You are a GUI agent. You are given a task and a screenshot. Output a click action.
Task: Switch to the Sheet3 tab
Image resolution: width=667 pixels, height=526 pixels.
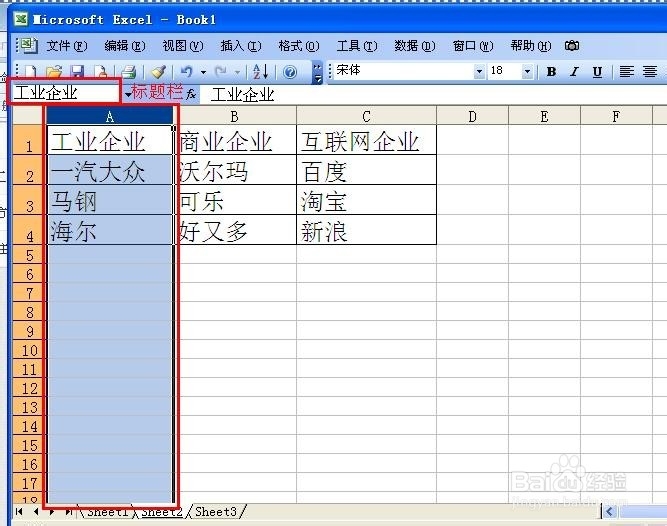pos(216,512)
